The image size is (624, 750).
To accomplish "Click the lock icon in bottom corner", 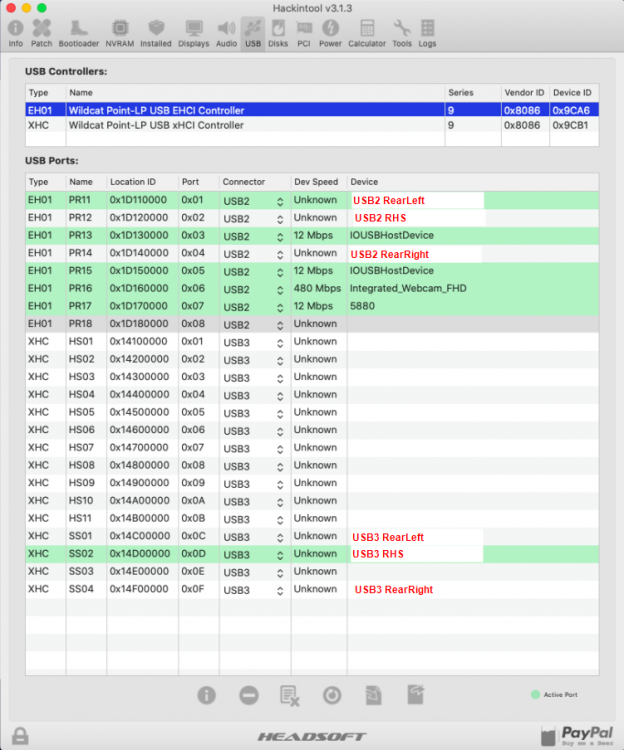I will click(18, 736).
